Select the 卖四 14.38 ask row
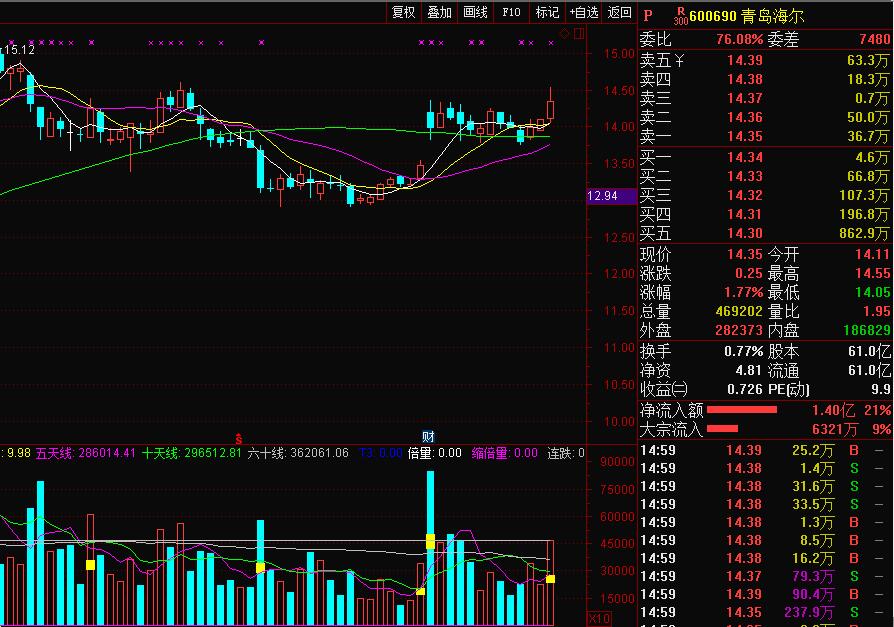 pos(765,79)
